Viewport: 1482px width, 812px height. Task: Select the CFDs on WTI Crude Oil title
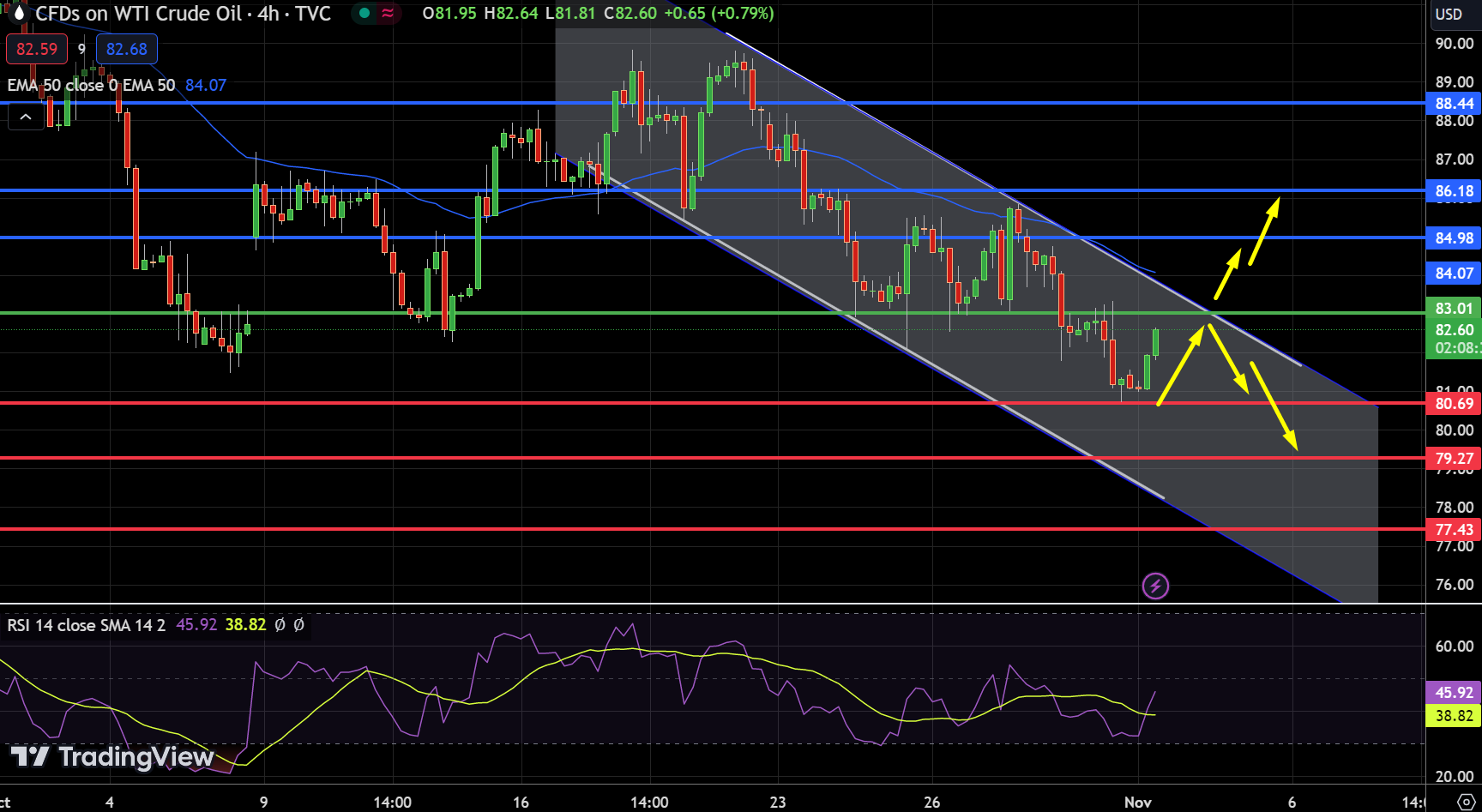(183, 14)
